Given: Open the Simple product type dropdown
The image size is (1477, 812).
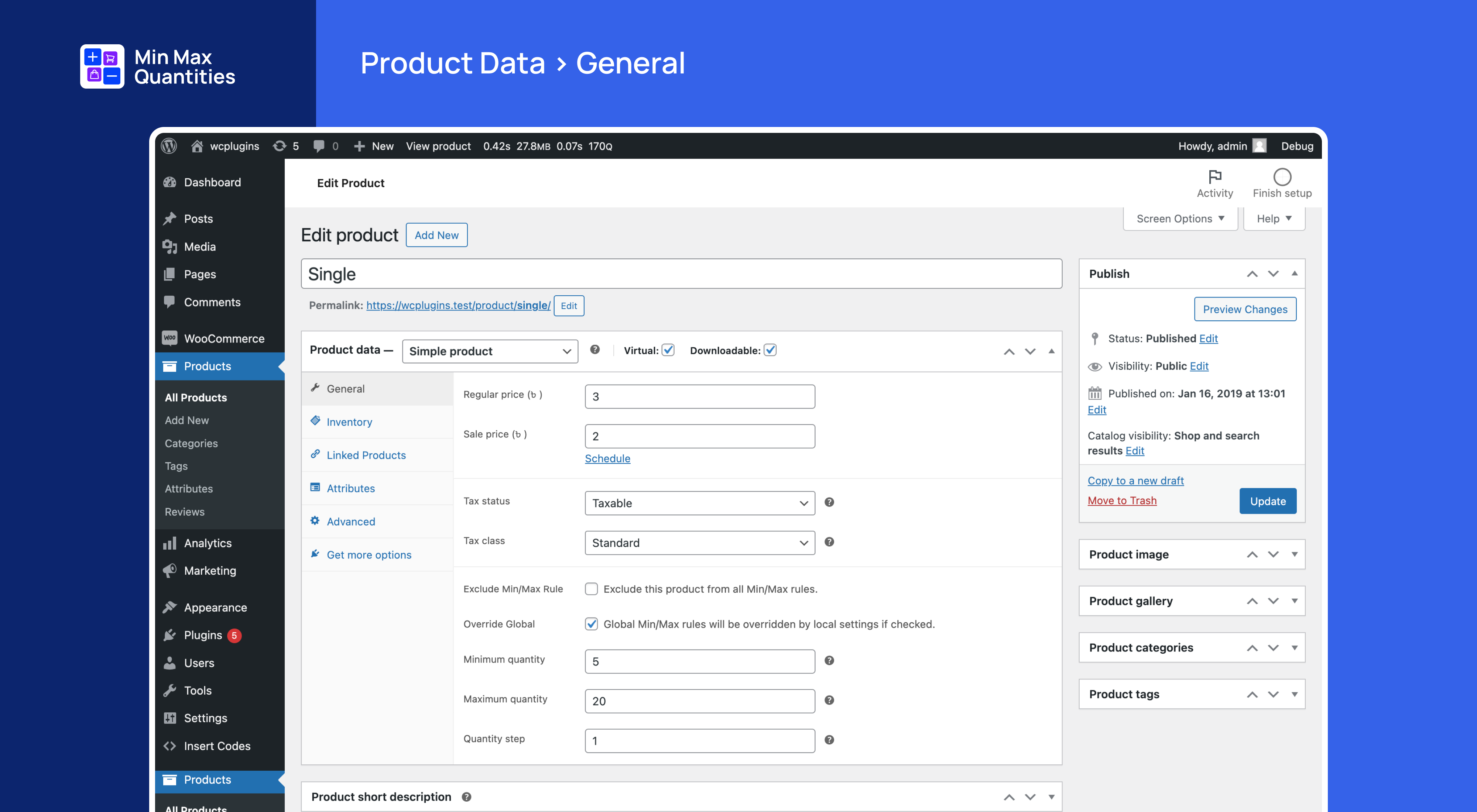Looking at the screenshot, I should point(490,351).
